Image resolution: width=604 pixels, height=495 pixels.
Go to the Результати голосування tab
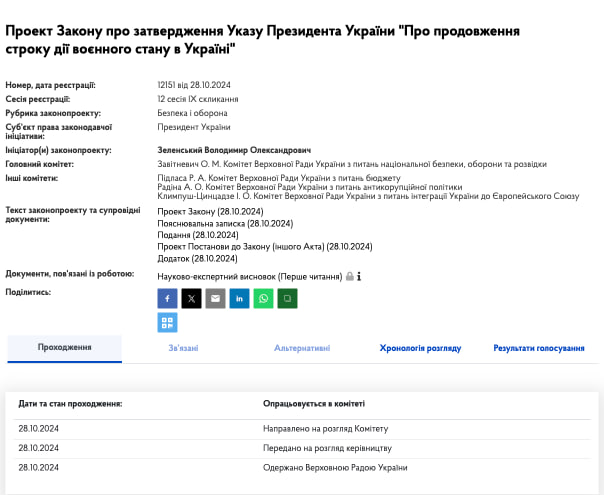538,348
